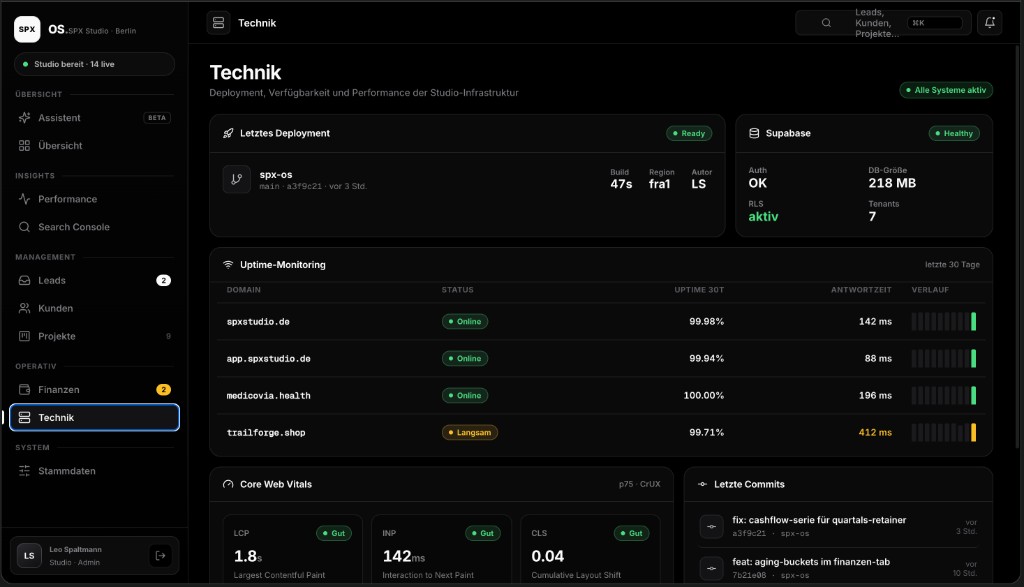Open the Assistent sparkle icon
This screenshot has width=1024, height=587.
pyautogui.click(x=24, y=118)
